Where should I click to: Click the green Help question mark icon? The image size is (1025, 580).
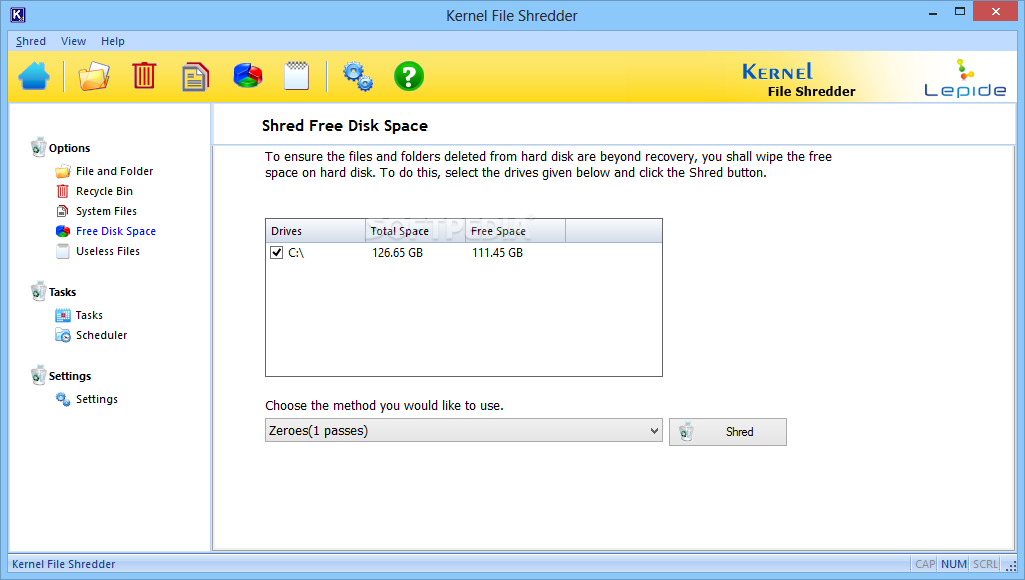pyautogui.click(x=409, y=77)
